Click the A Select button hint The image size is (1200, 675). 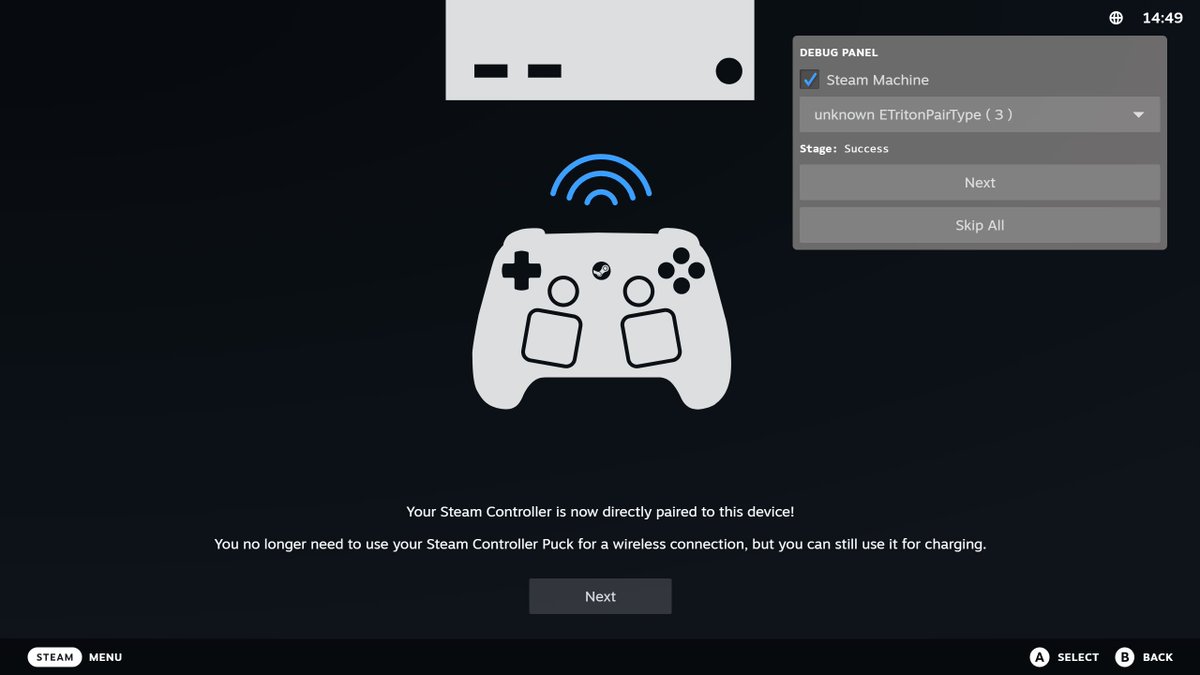point(1064,657)
